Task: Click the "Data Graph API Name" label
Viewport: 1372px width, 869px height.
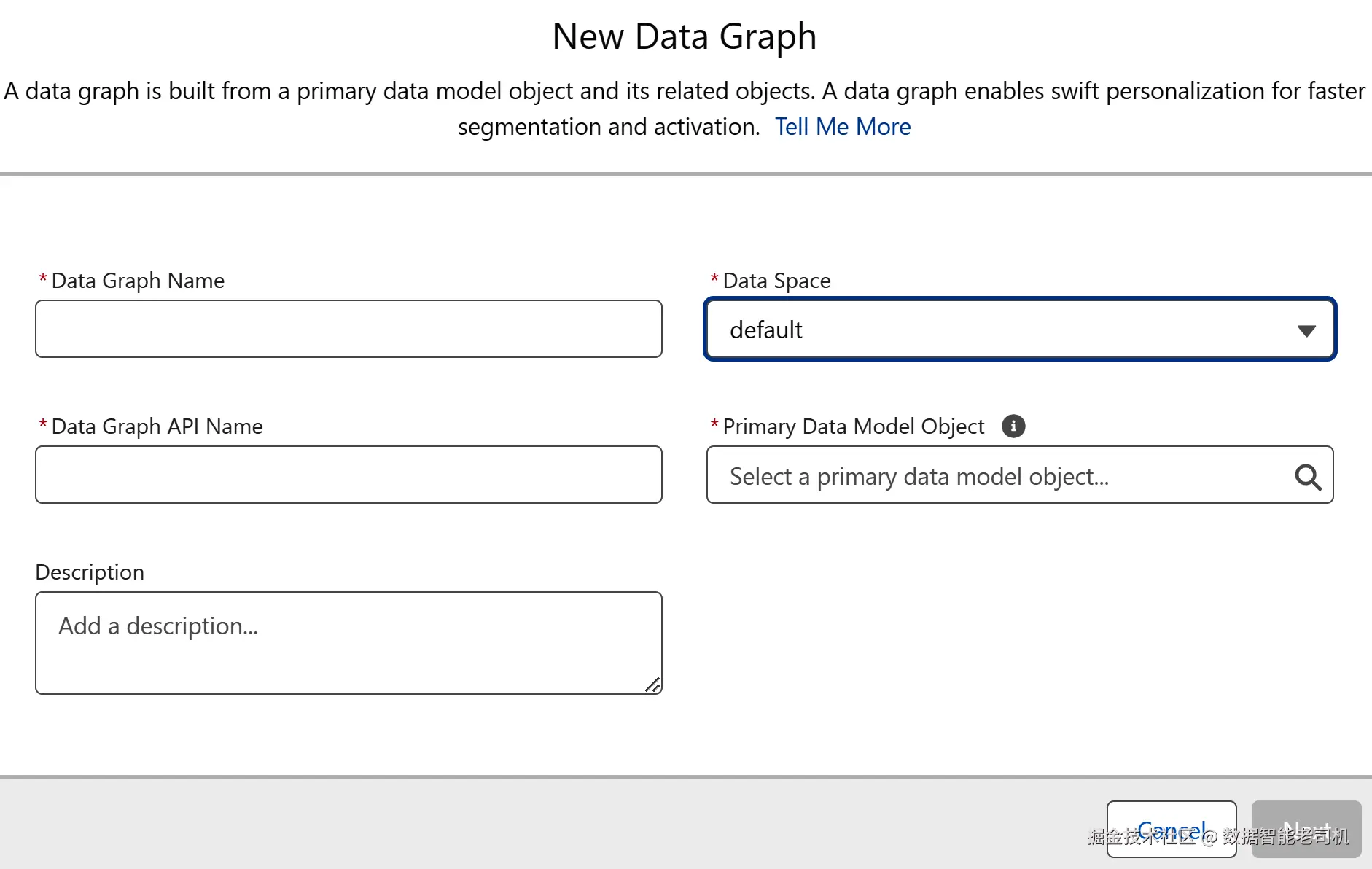Action: tap(157, 426)
